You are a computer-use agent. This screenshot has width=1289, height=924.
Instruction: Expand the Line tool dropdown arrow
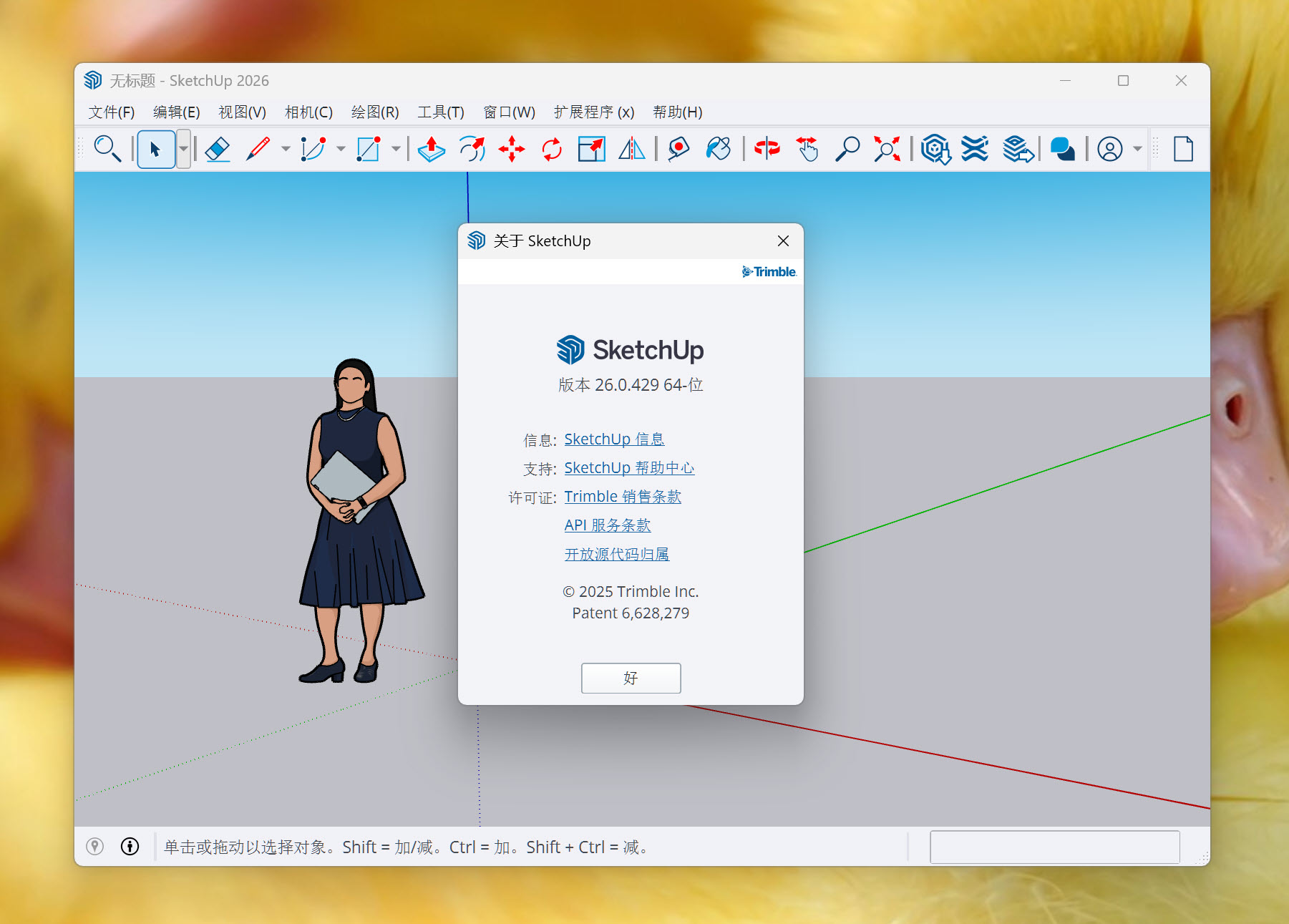point(286,150)
